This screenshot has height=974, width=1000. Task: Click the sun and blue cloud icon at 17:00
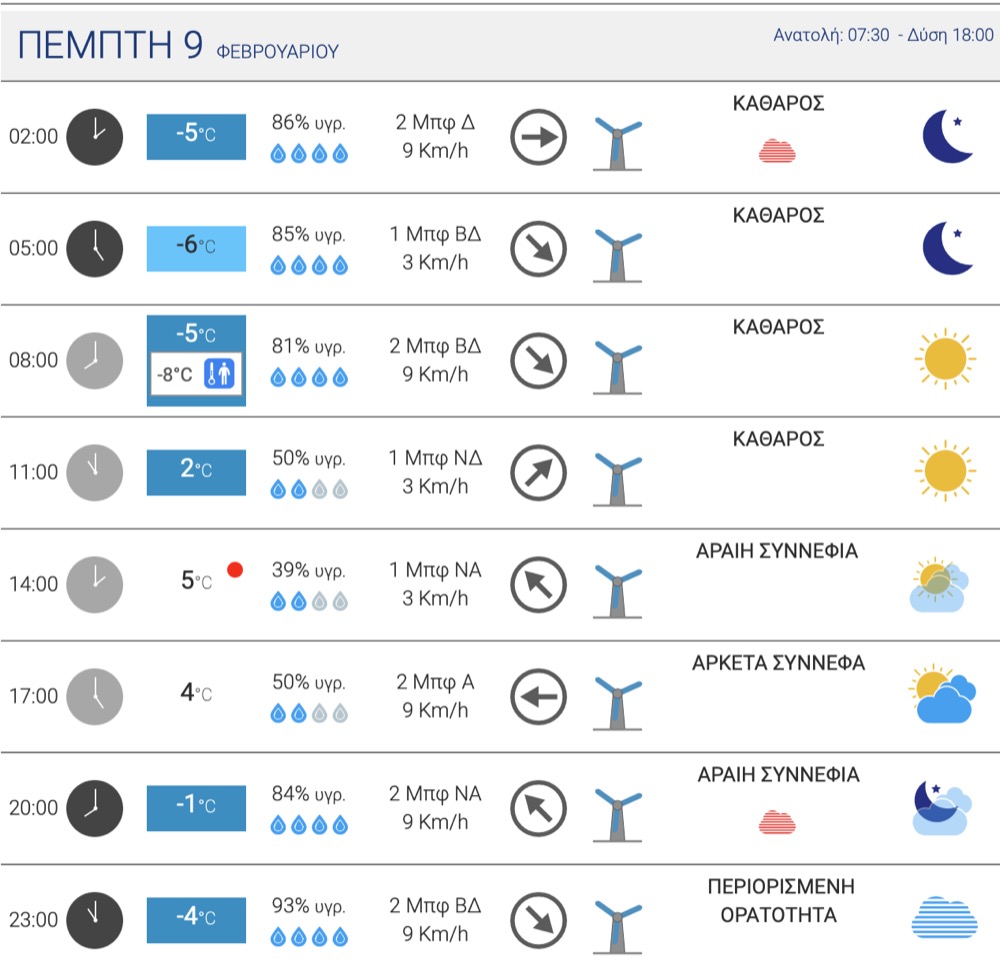942,693
